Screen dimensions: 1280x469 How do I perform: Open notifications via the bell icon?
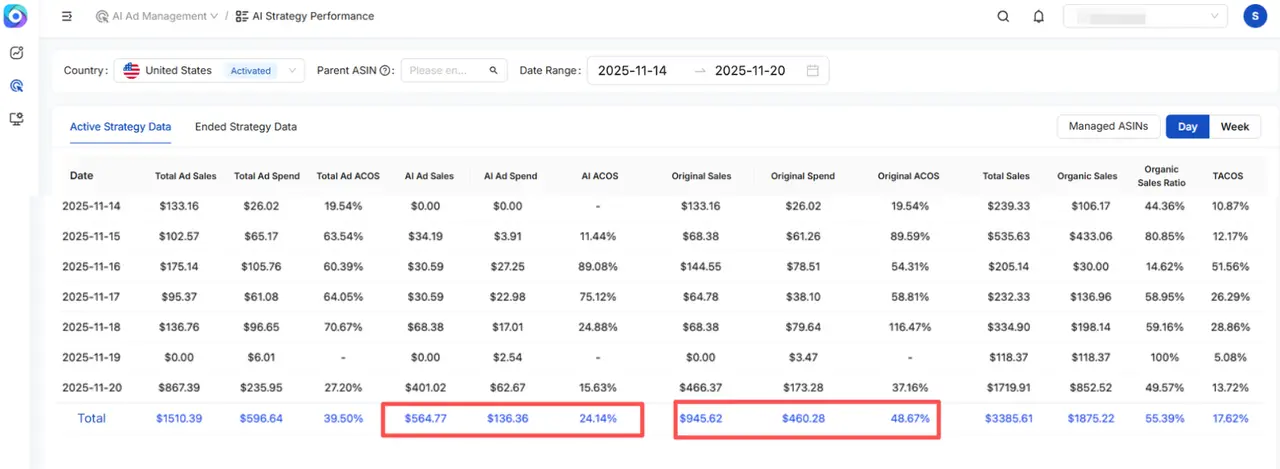tap(1039, 16)
